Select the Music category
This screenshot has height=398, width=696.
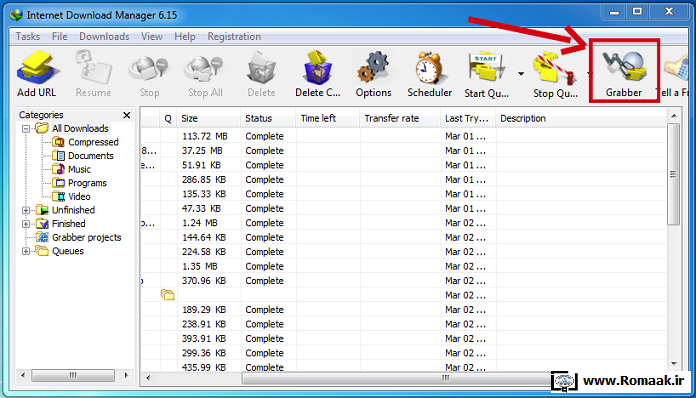[79, 169]
